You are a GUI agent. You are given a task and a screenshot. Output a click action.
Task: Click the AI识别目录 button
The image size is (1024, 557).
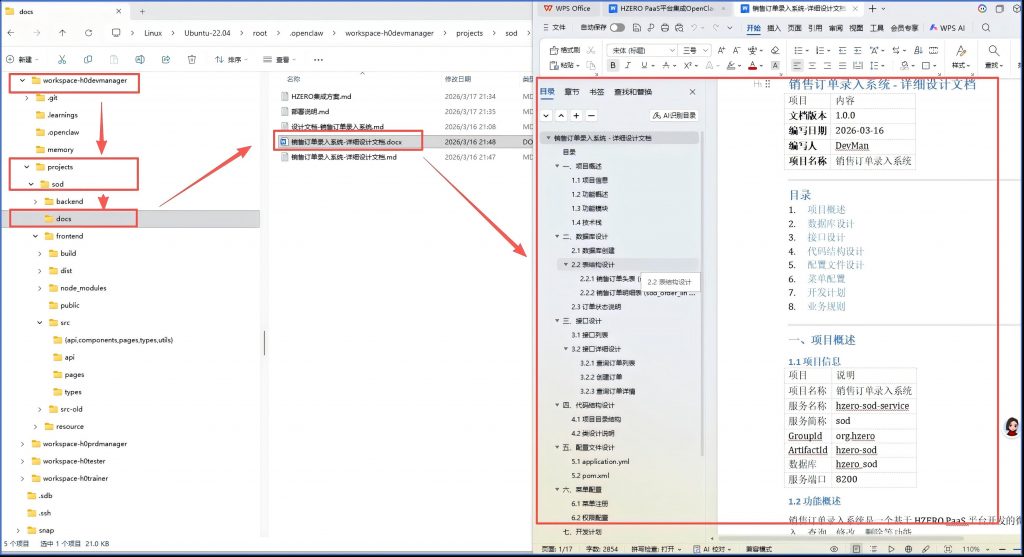coord(674,116)
